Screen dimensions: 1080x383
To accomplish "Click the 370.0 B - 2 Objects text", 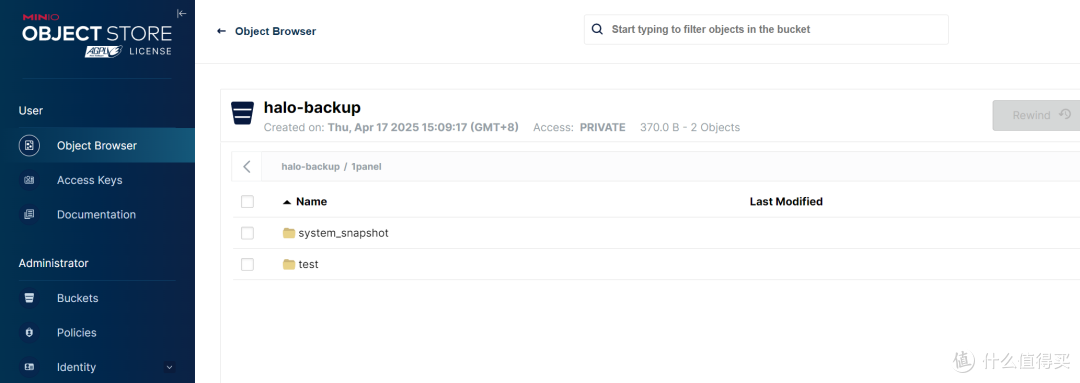I will pyautogui.click(x=690, y=127).
